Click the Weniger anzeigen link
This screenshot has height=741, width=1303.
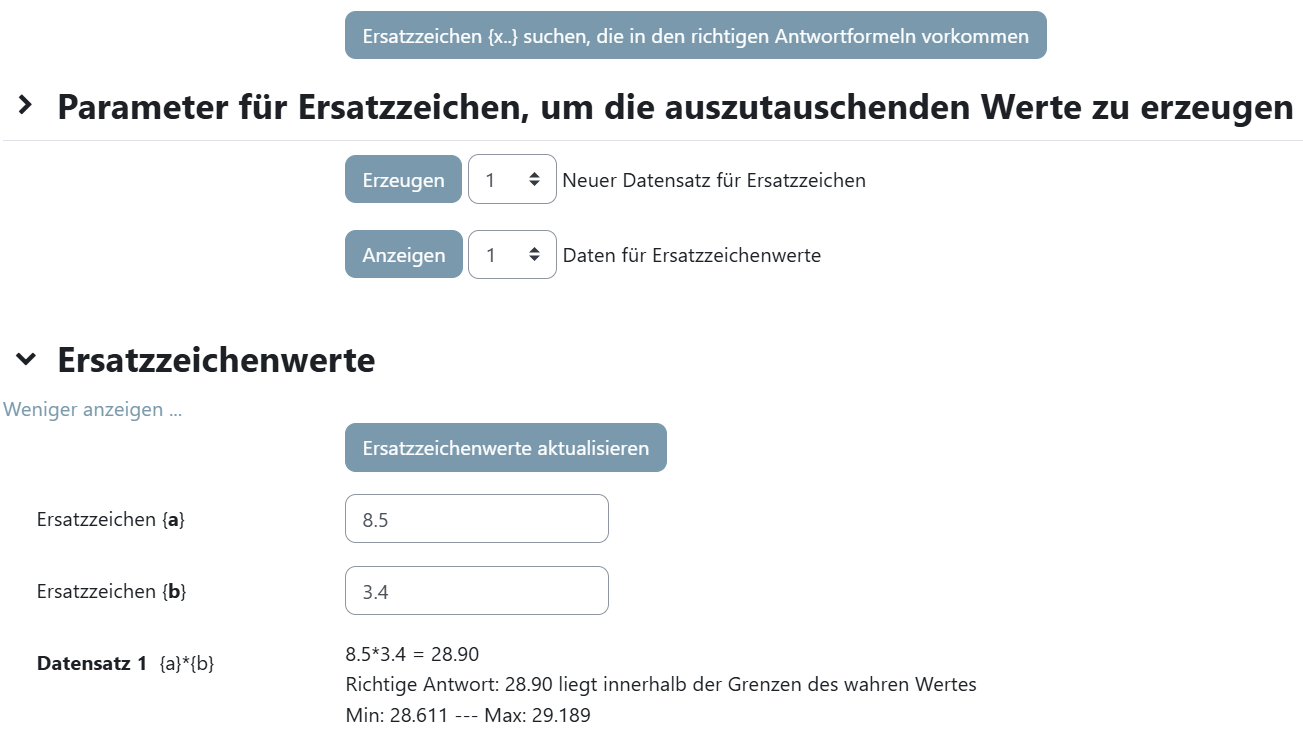click(93, 410)
